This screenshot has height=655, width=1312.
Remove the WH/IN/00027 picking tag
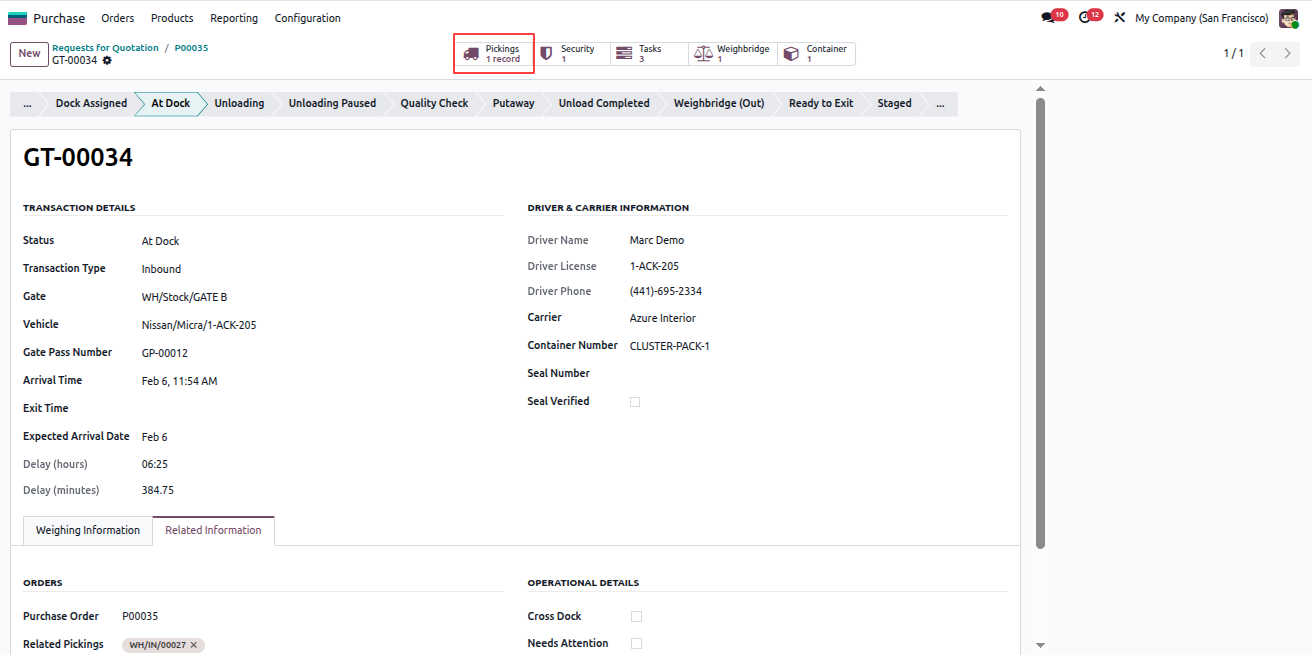pyautogui.click(x=194, y=645)
